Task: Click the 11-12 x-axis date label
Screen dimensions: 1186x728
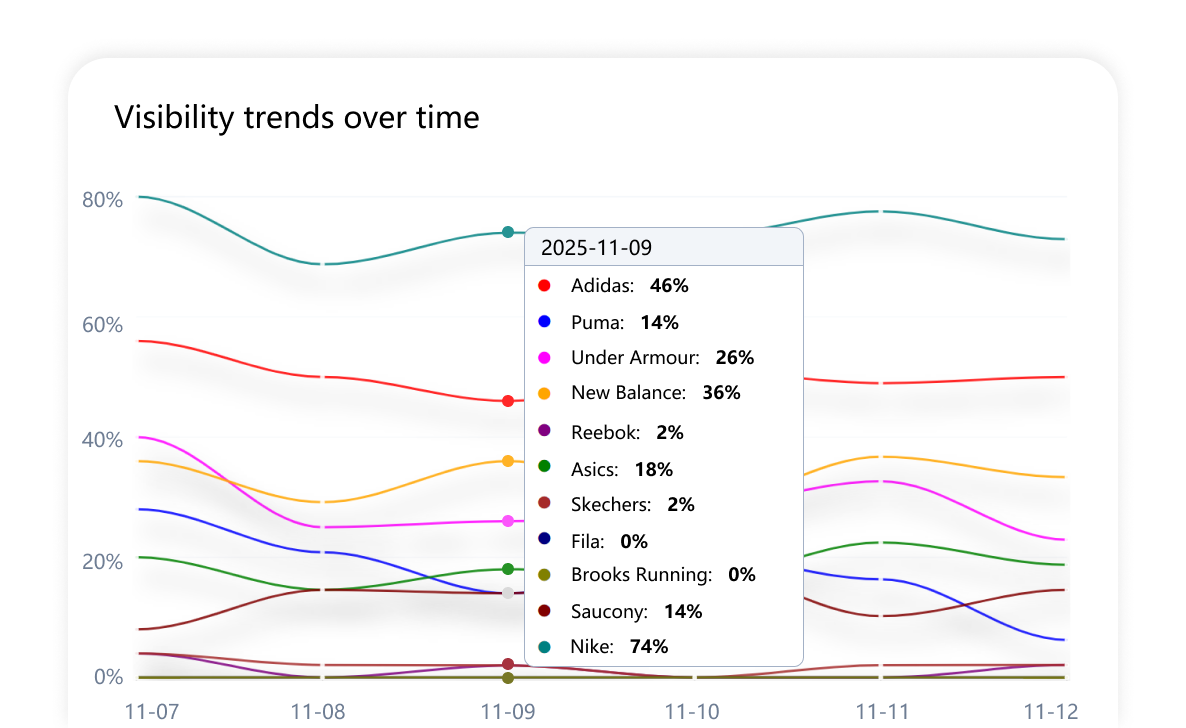Action: point(1052,711)
